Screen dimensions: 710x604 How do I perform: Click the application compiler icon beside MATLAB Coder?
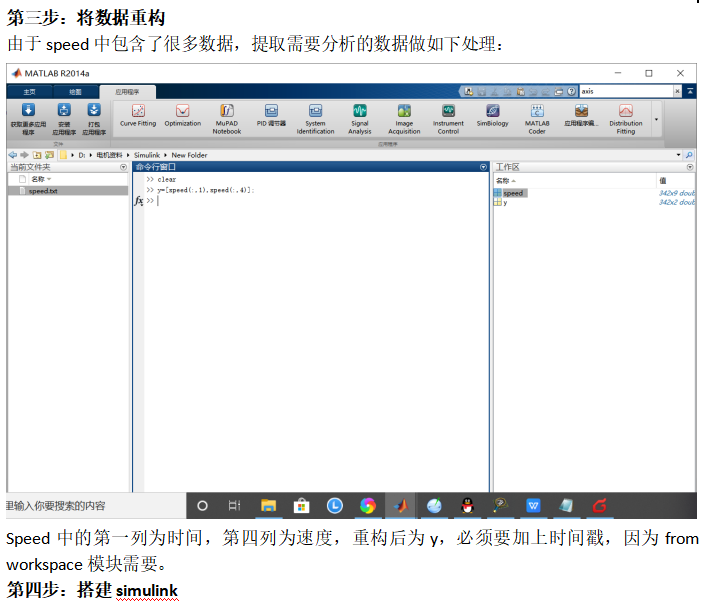[581, 115]
